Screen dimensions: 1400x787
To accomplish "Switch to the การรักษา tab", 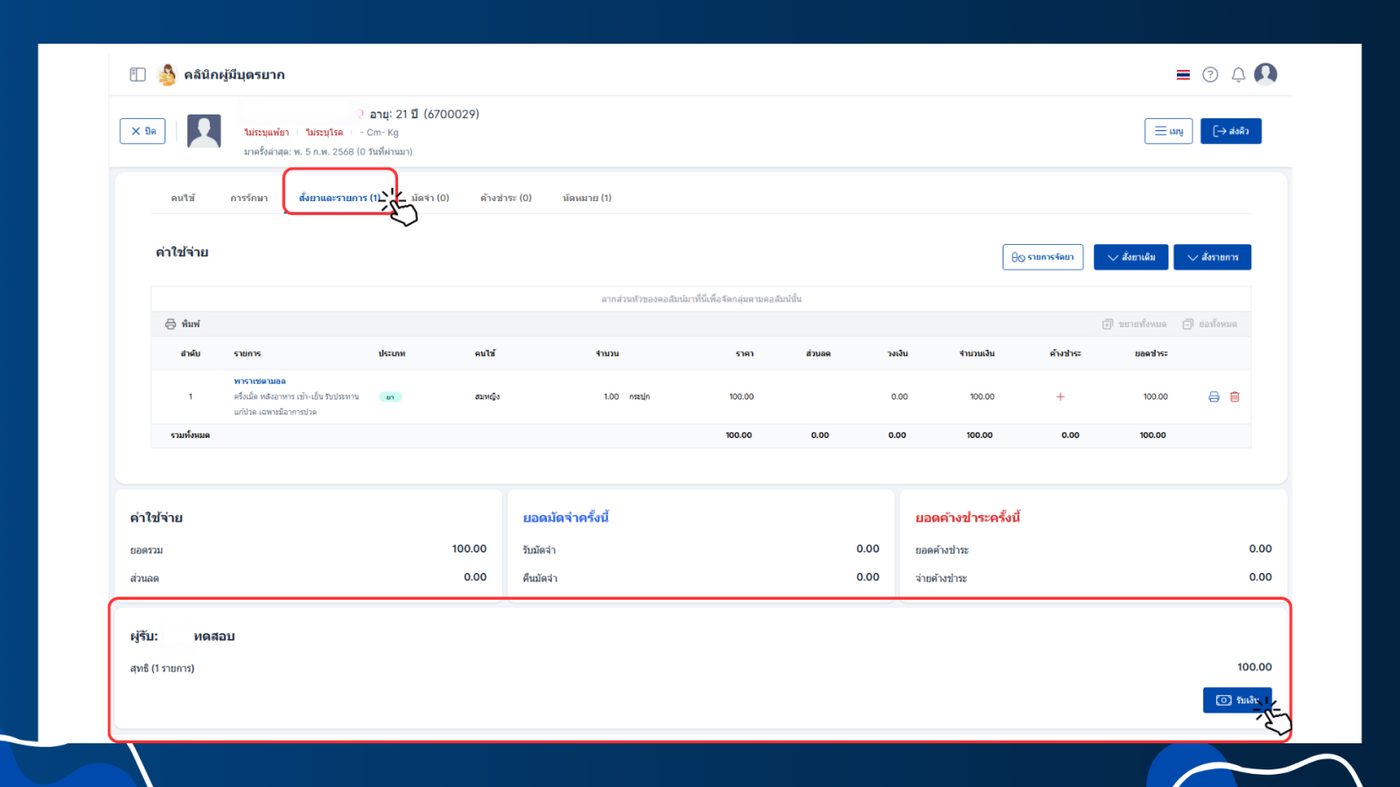I will tap(249, 198).
